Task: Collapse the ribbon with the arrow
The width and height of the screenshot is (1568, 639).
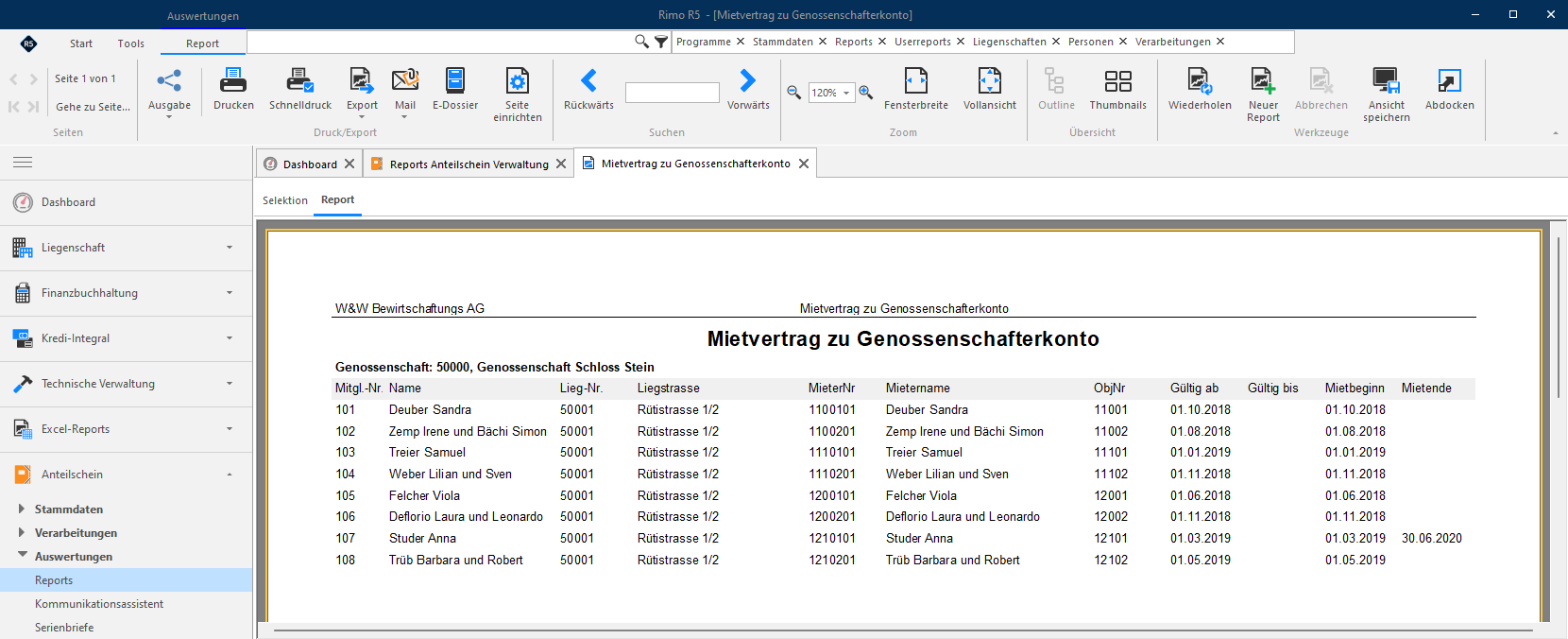Action: point(1555,133)
